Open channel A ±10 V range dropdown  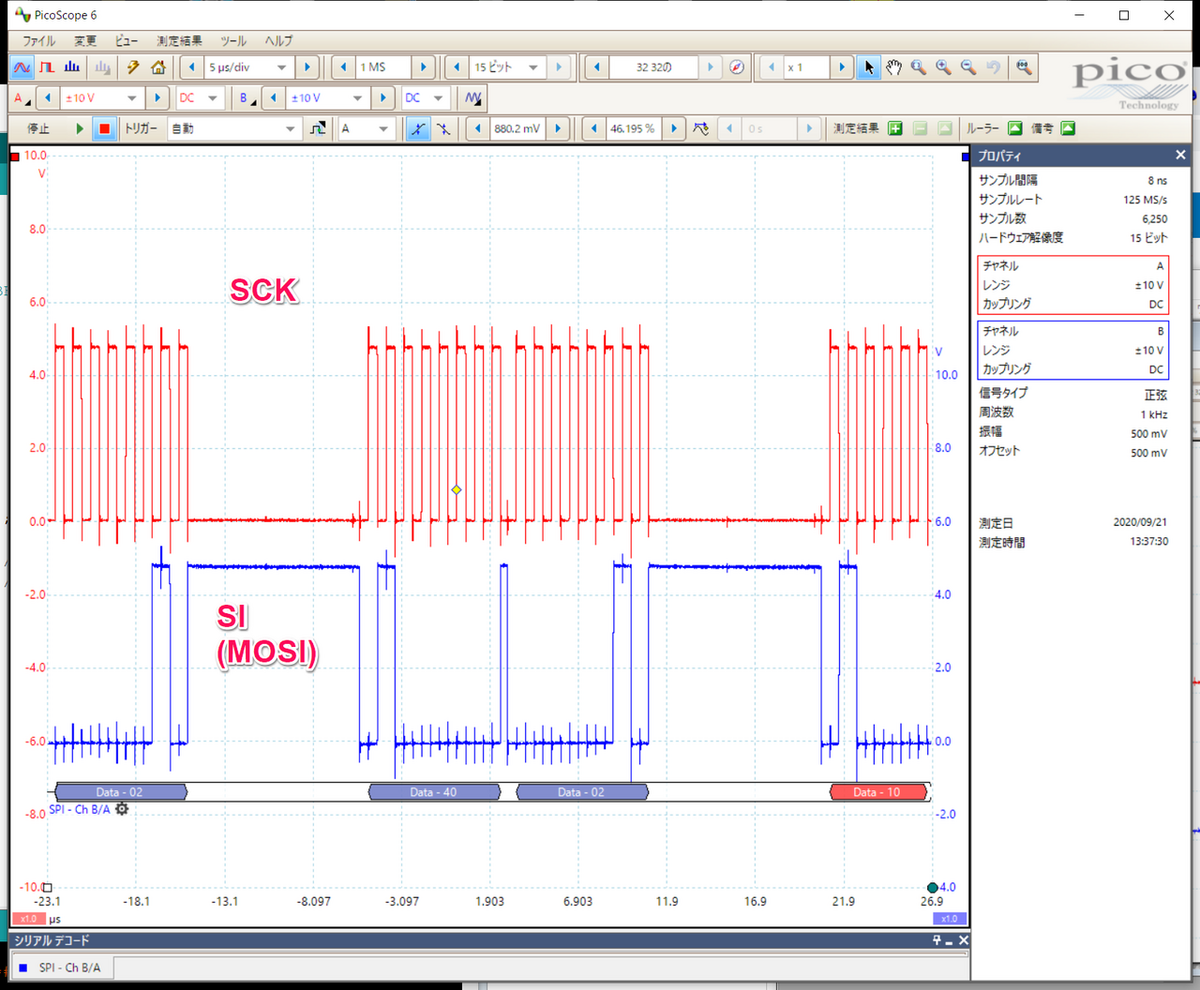[130, 98]
